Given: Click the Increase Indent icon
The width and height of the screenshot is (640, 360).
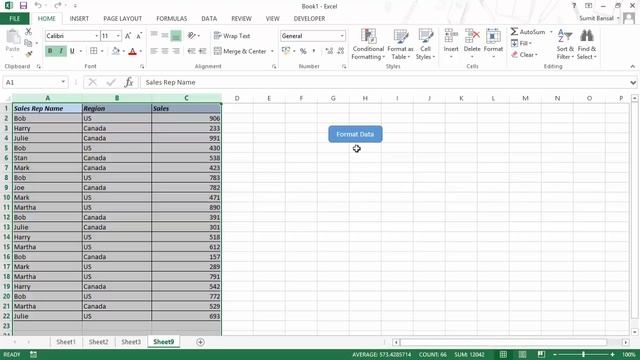Looking at the screenshot, I should pyautogui.click(x=202, y=51).
